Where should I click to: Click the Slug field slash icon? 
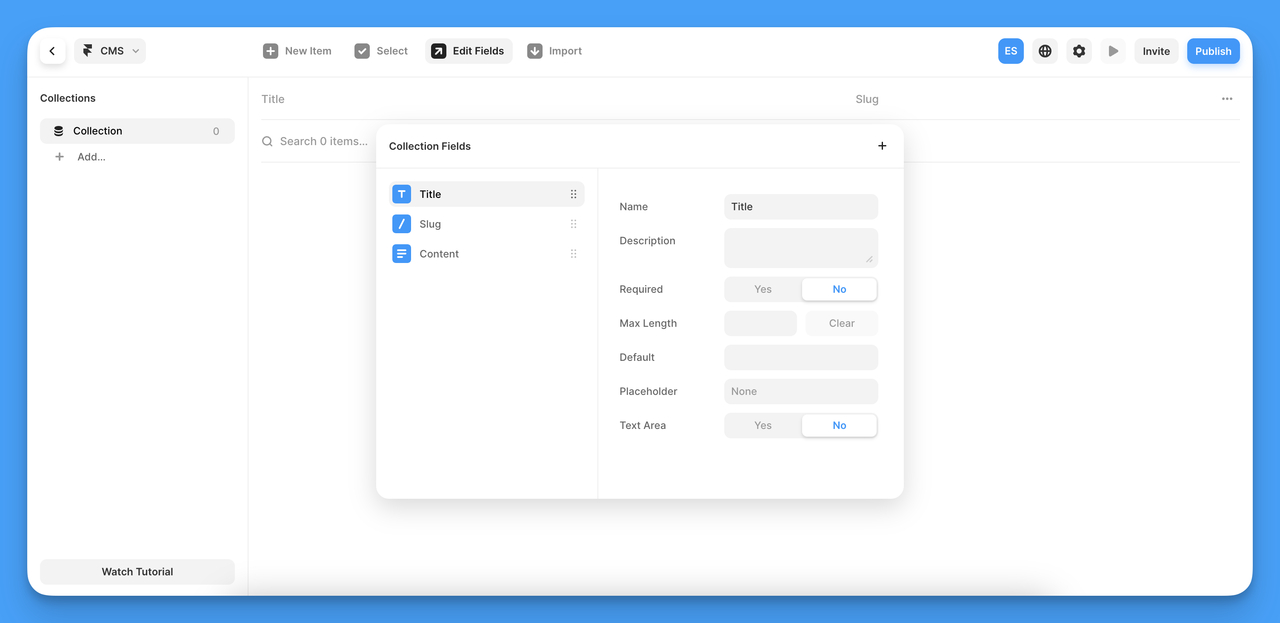click(x=402, y=224)
